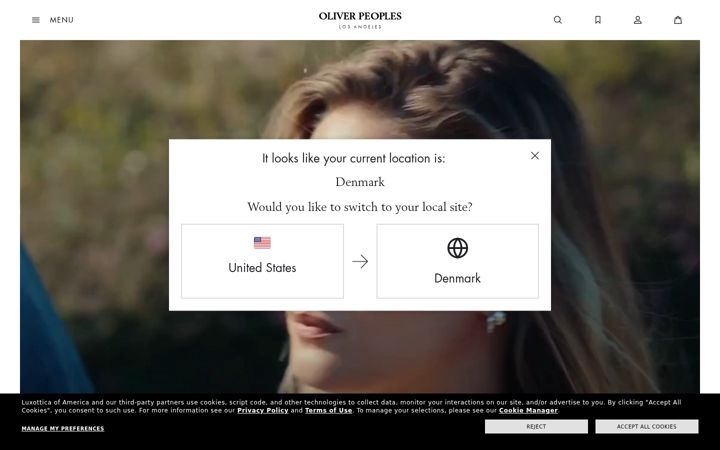Stay on the United States site
The image size is (720, 450).
[x=262, y=261]
